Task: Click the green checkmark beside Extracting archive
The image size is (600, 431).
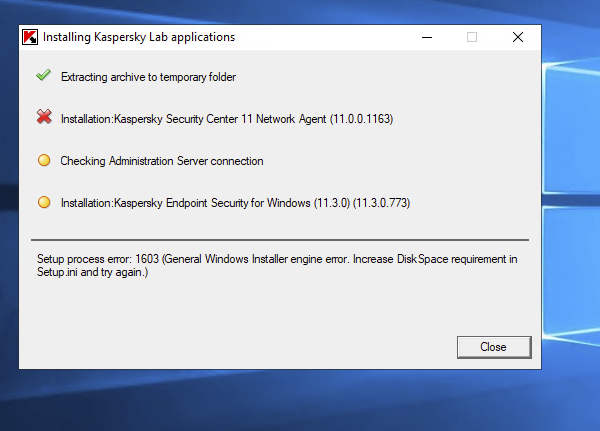Action: tap(43, 76)
